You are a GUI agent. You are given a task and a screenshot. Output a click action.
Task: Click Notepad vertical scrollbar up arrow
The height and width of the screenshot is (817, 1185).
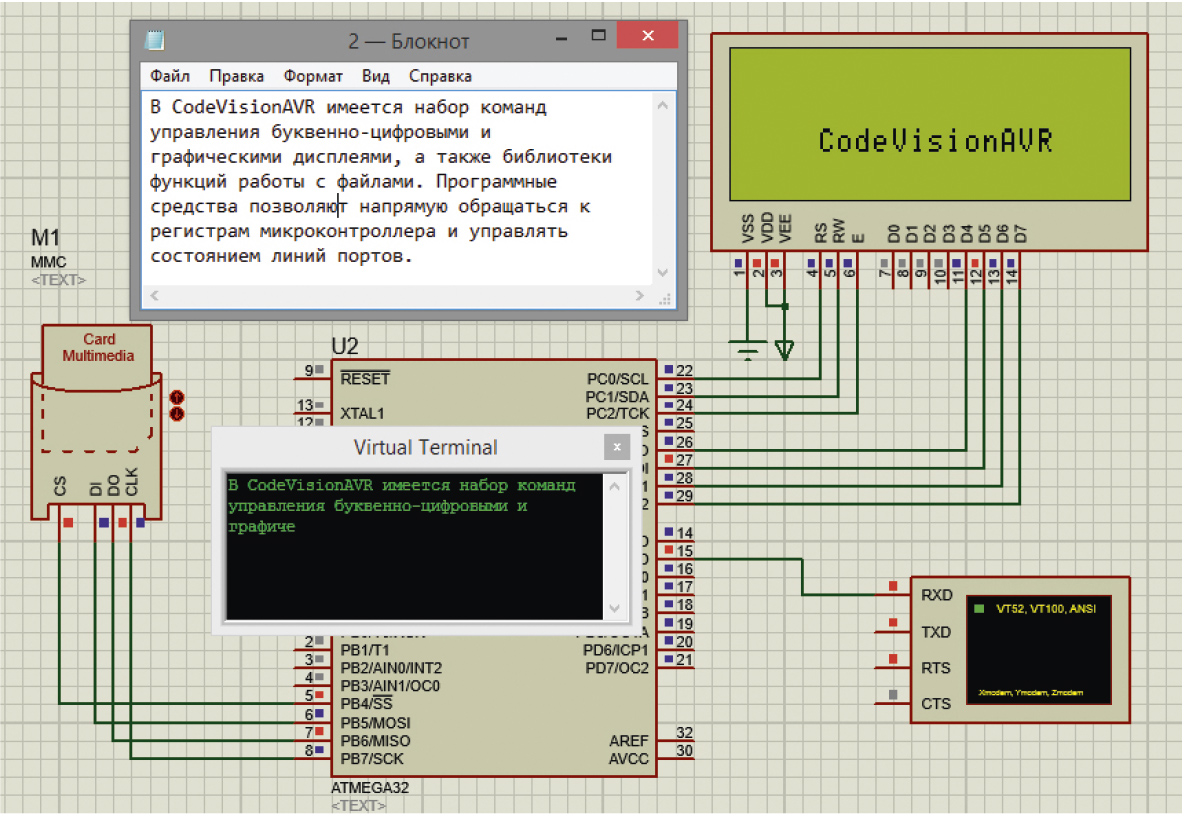pyautogui.click(x=662, y=106)
